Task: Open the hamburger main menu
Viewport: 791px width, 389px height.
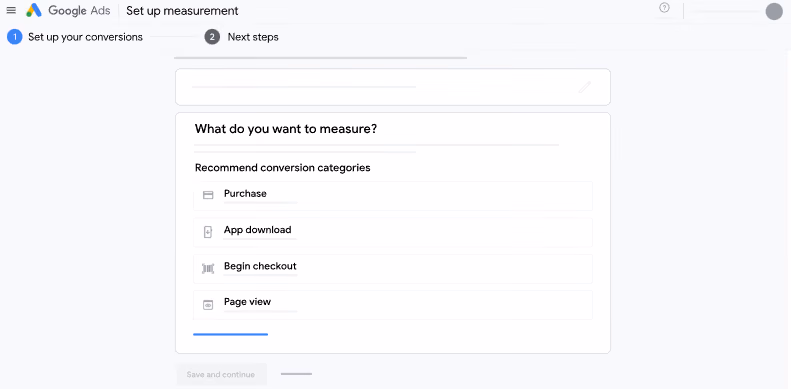Action: point(11,11)
